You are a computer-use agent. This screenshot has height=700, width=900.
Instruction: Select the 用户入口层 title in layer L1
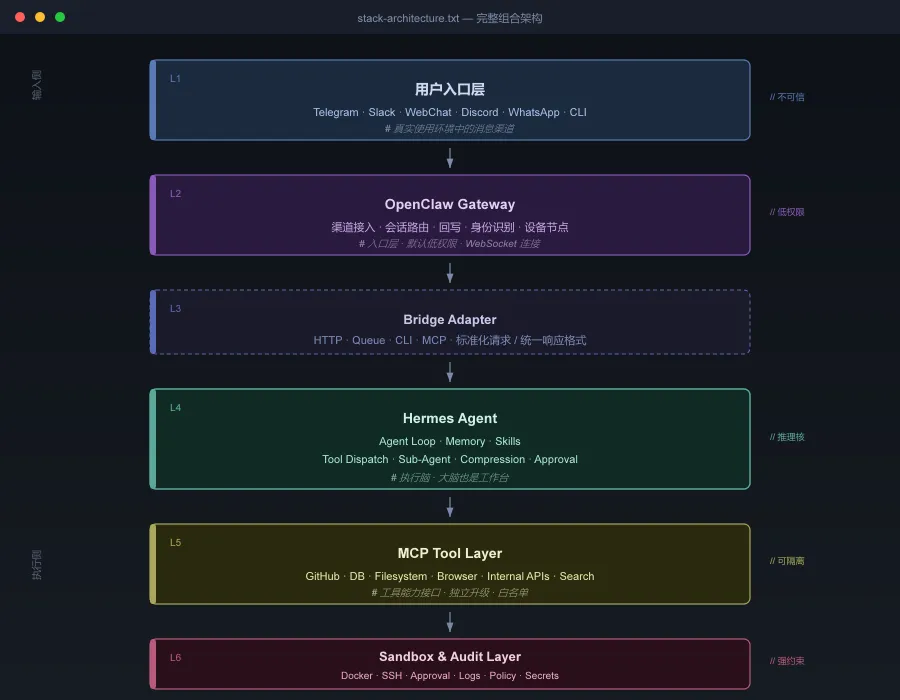coord(450,90)
